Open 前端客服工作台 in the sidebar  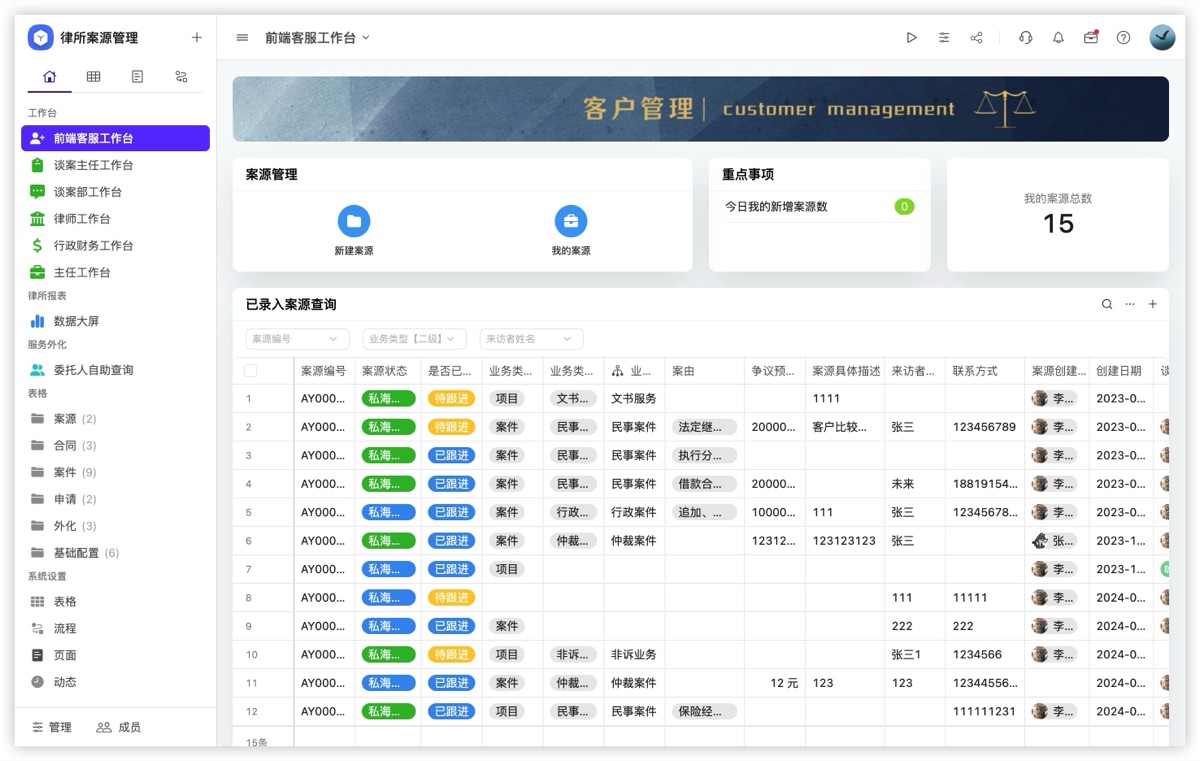click(115, 138)
